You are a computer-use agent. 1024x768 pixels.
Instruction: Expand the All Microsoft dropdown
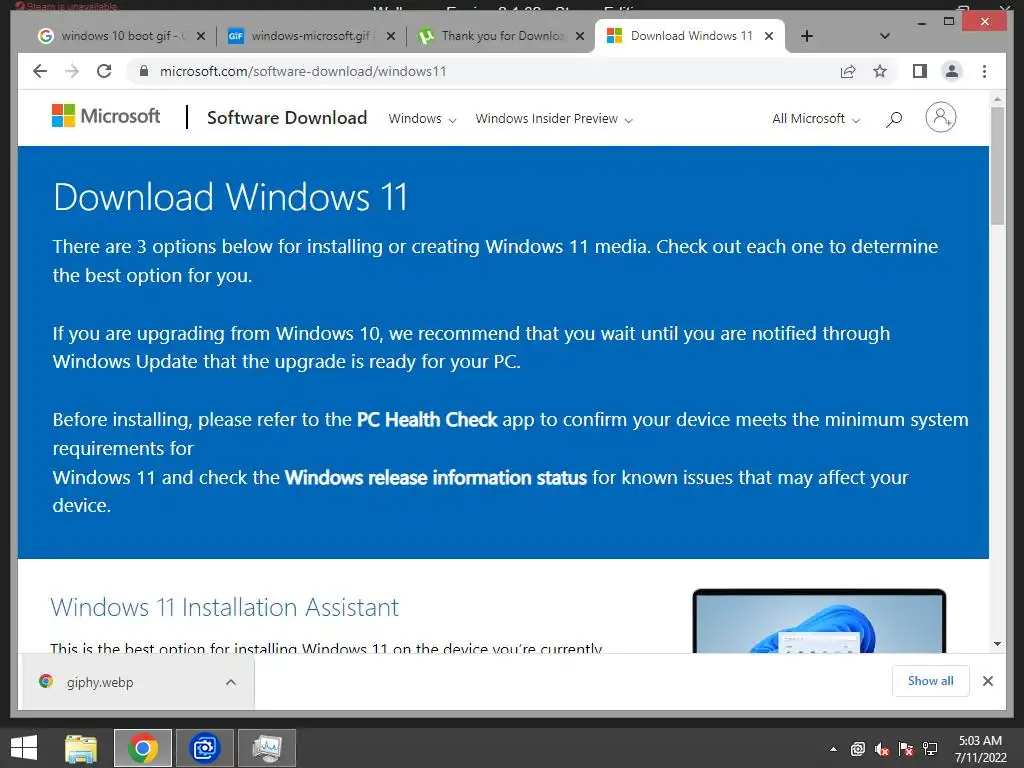[816, 119]
